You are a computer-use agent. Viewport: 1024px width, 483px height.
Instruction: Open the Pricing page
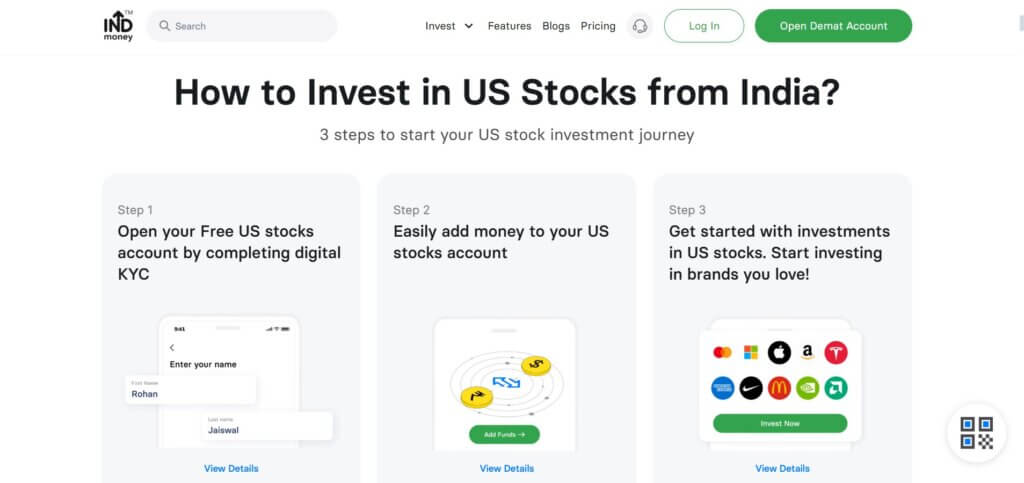(598, 26)
